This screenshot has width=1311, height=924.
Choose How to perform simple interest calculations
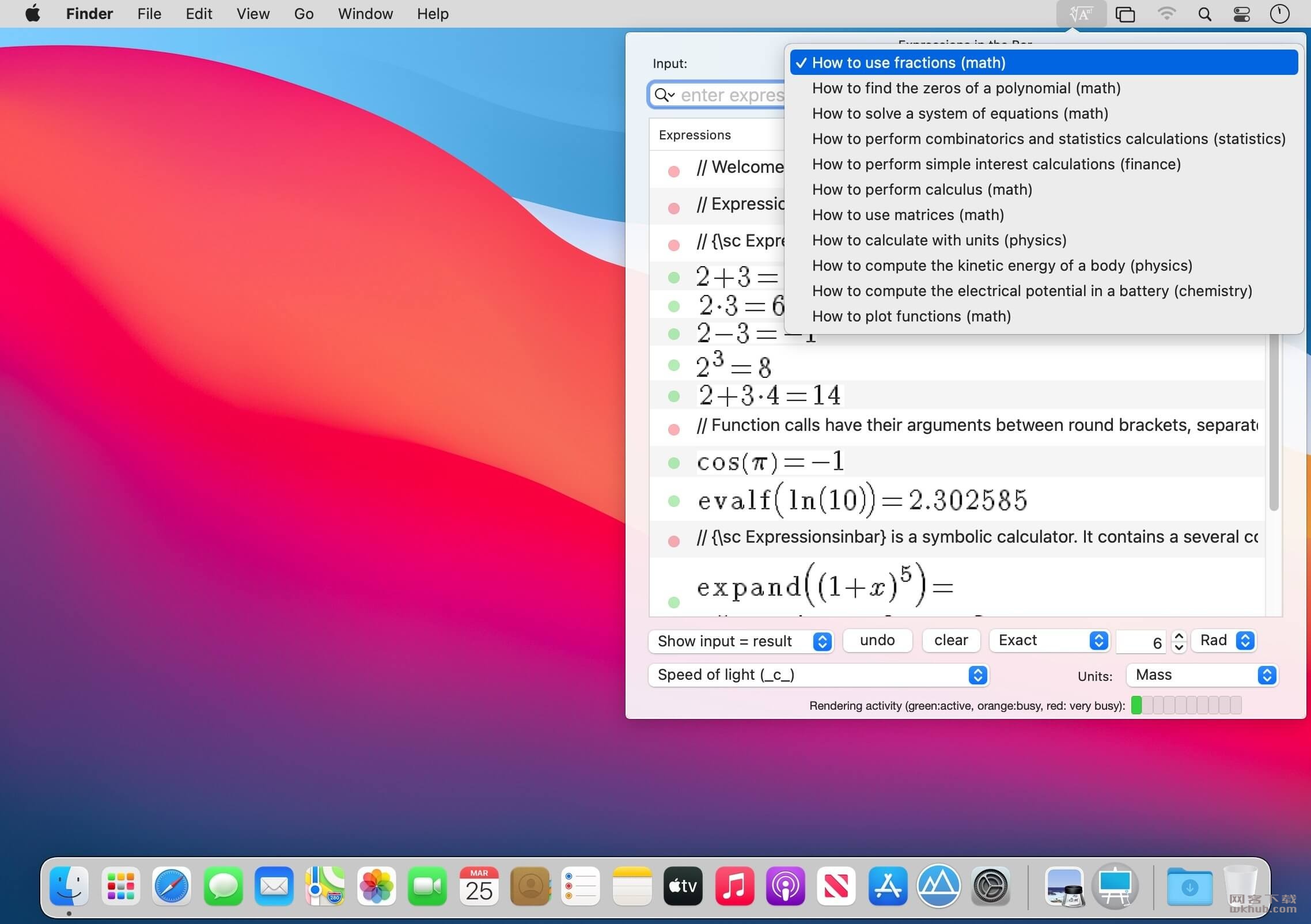coord(1044,164)
